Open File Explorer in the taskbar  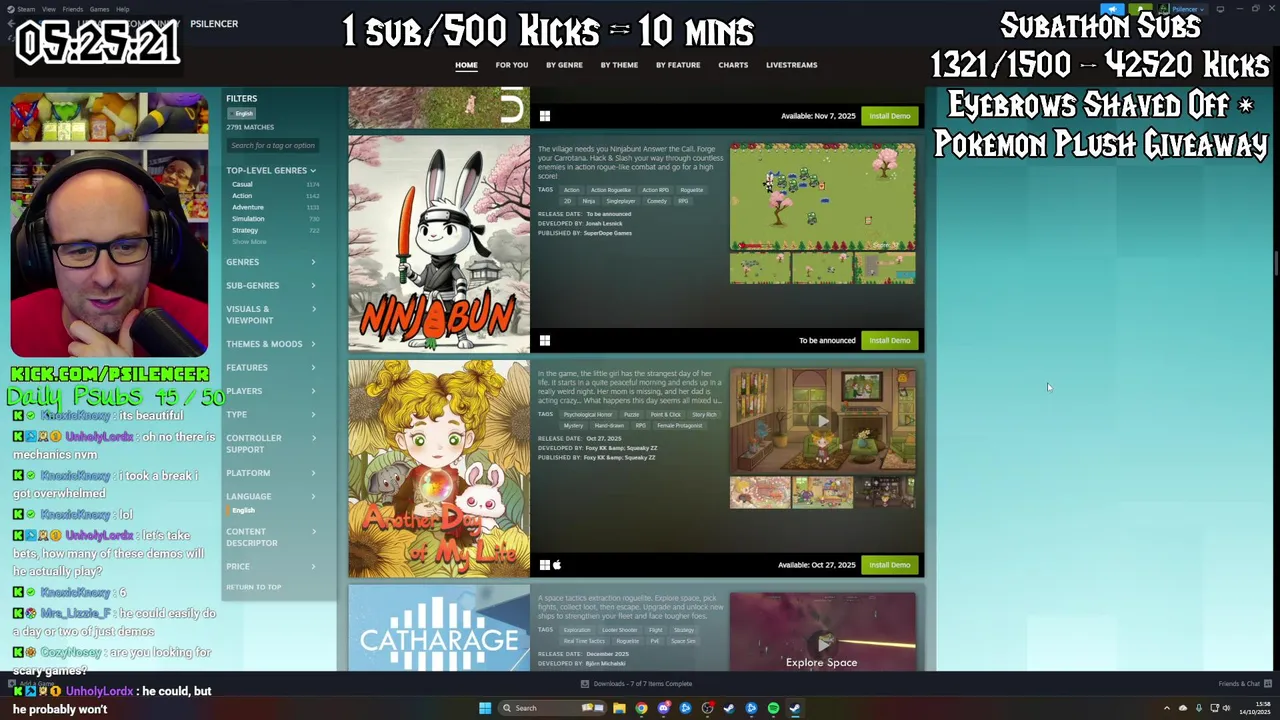619,708
